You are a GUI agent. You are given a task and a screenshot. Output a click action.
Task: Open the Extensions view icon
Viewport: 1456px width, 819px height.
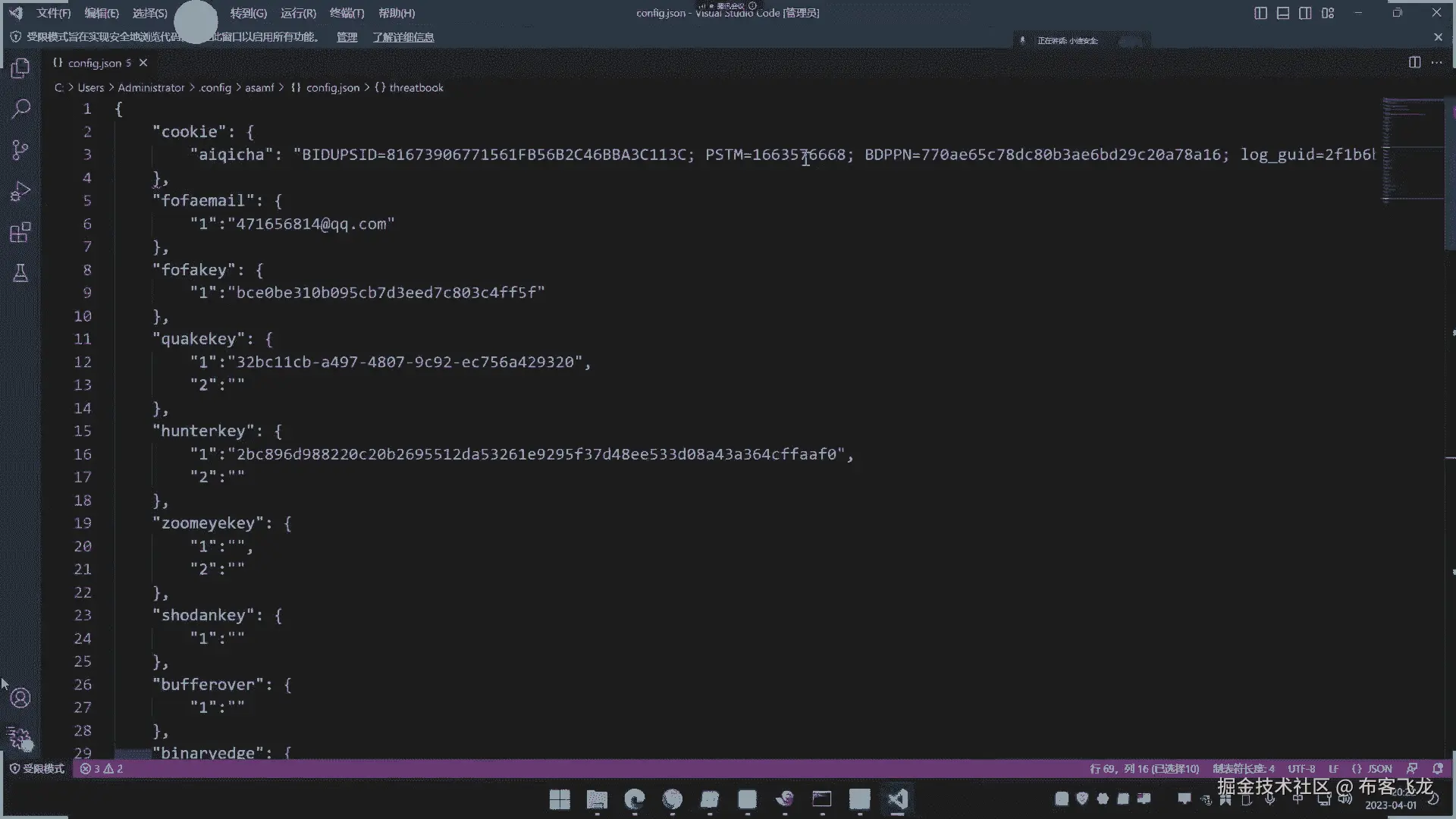[20, 232]
